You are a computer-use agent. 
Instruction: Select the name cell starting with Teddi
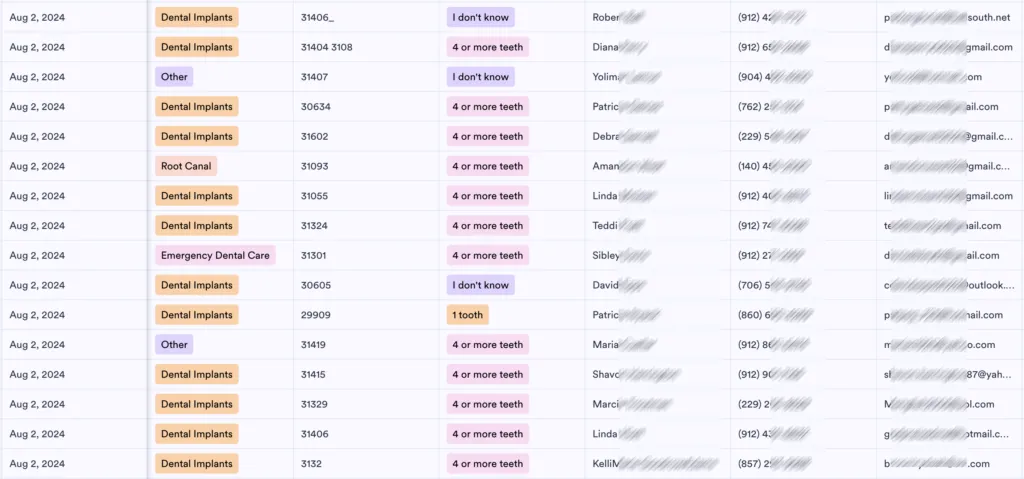[x=658, y=225]
